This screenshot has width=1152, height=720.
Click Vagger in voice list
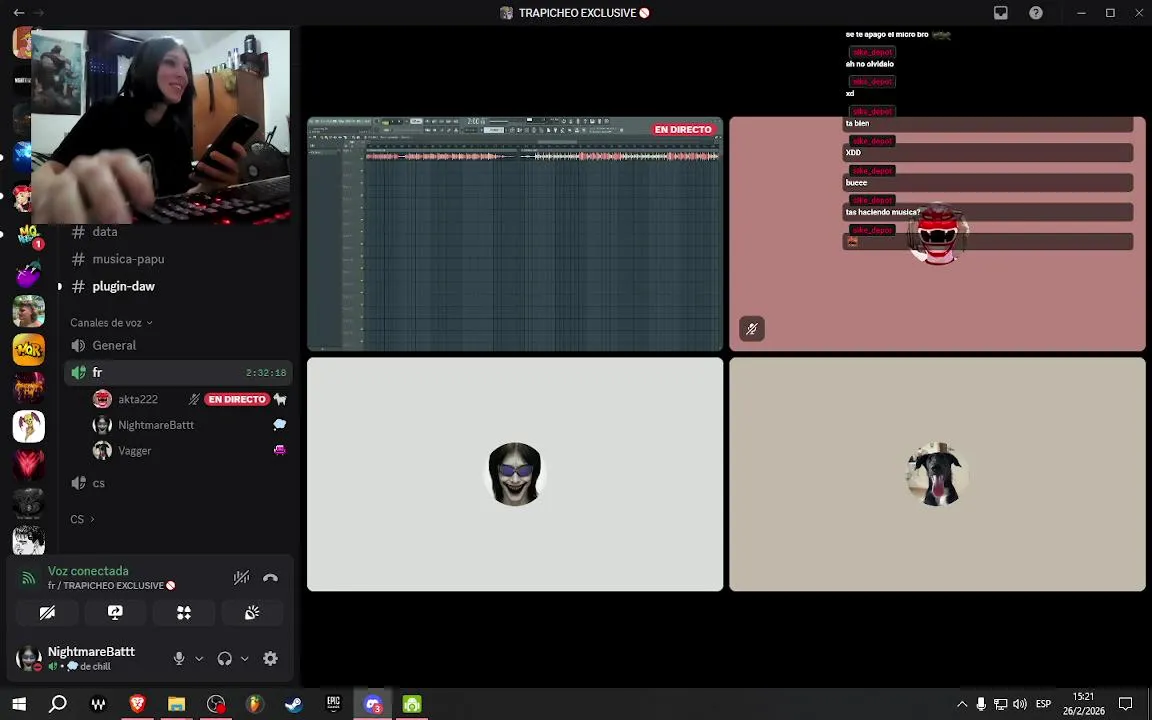point(134,450)
